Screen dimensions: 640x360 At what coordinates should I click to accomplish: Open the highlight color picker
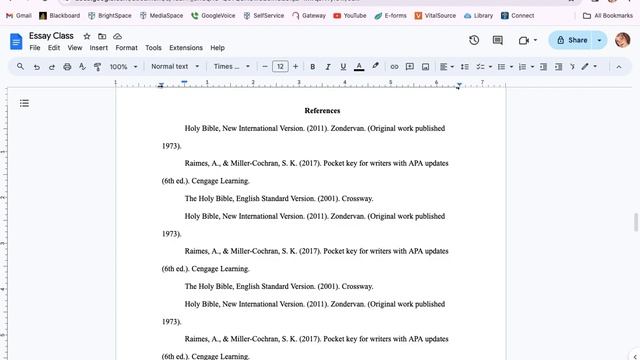(375, 67)
